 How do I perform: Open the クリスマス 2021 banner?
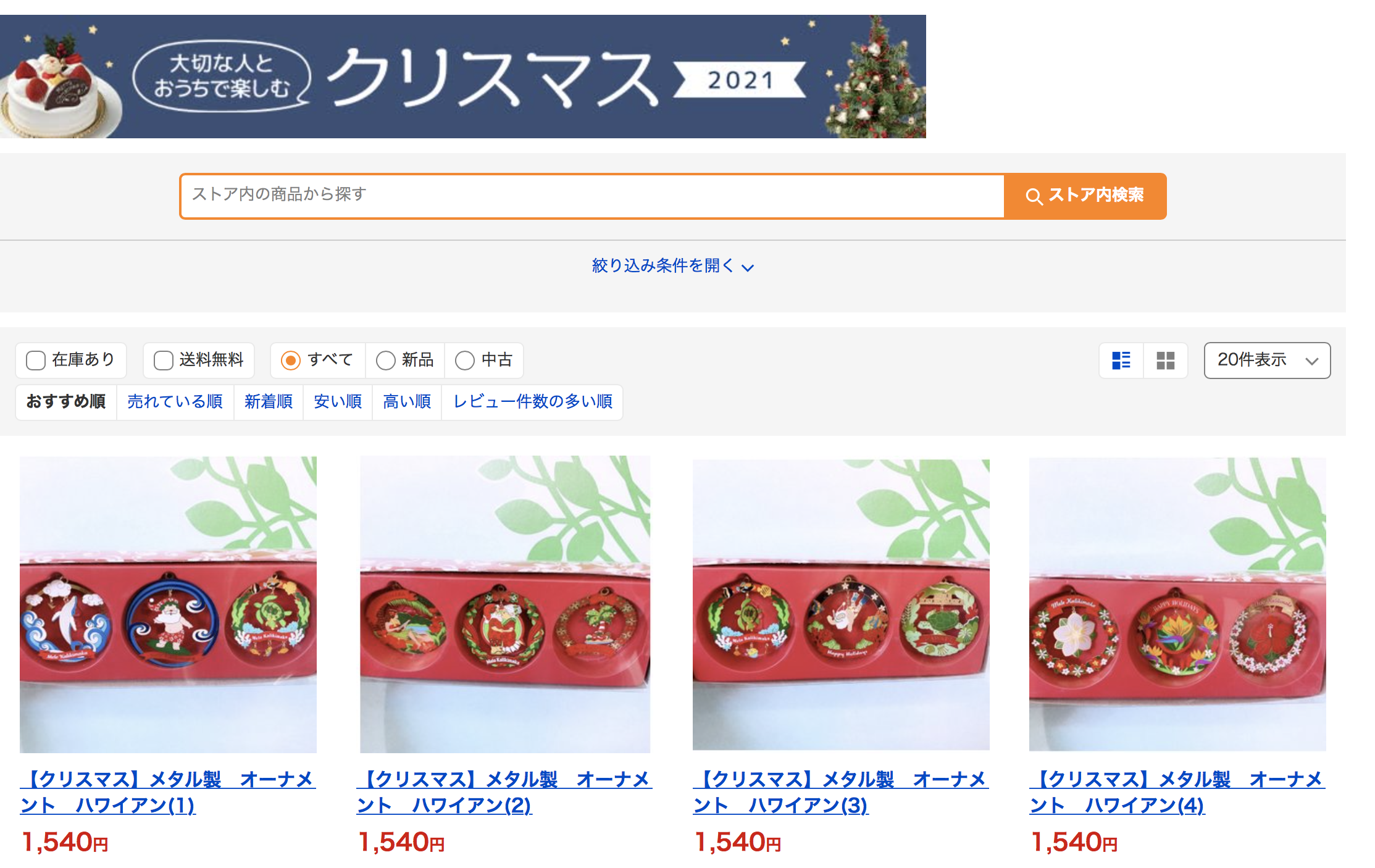[463, 77]
